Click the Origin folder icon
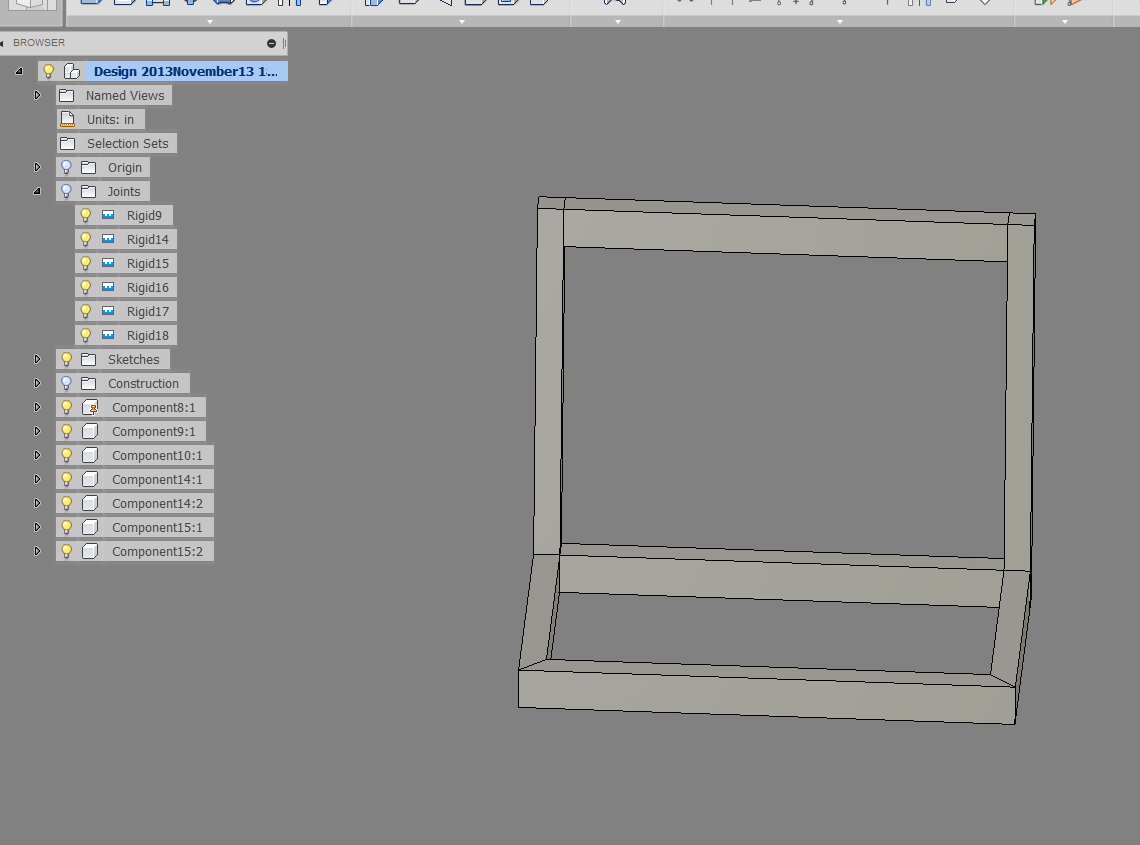The height and width of the screenshot is (845, 1140). tap(89, 167)
